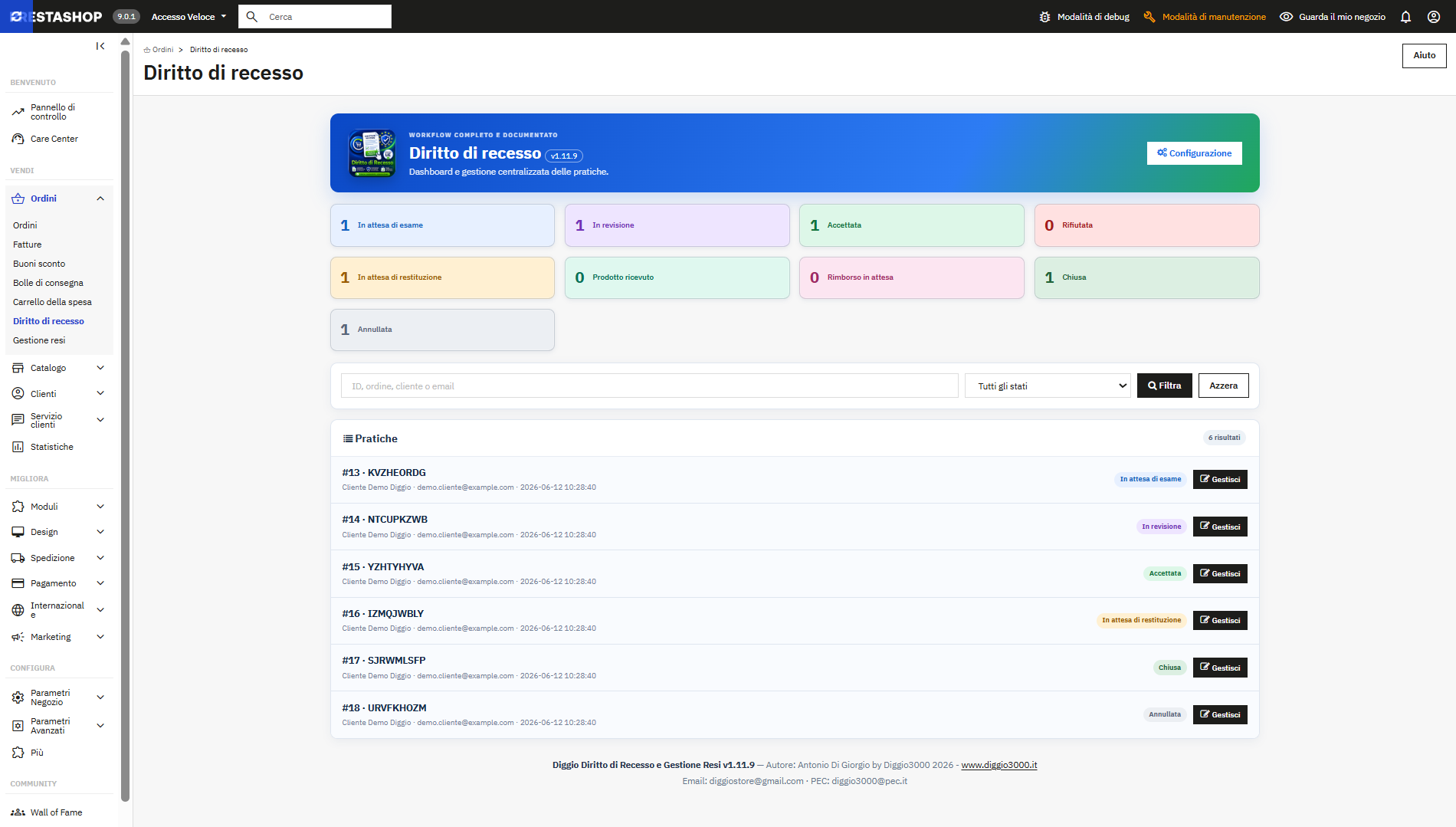Click the search magnifier icon

[x=251, y=17]
